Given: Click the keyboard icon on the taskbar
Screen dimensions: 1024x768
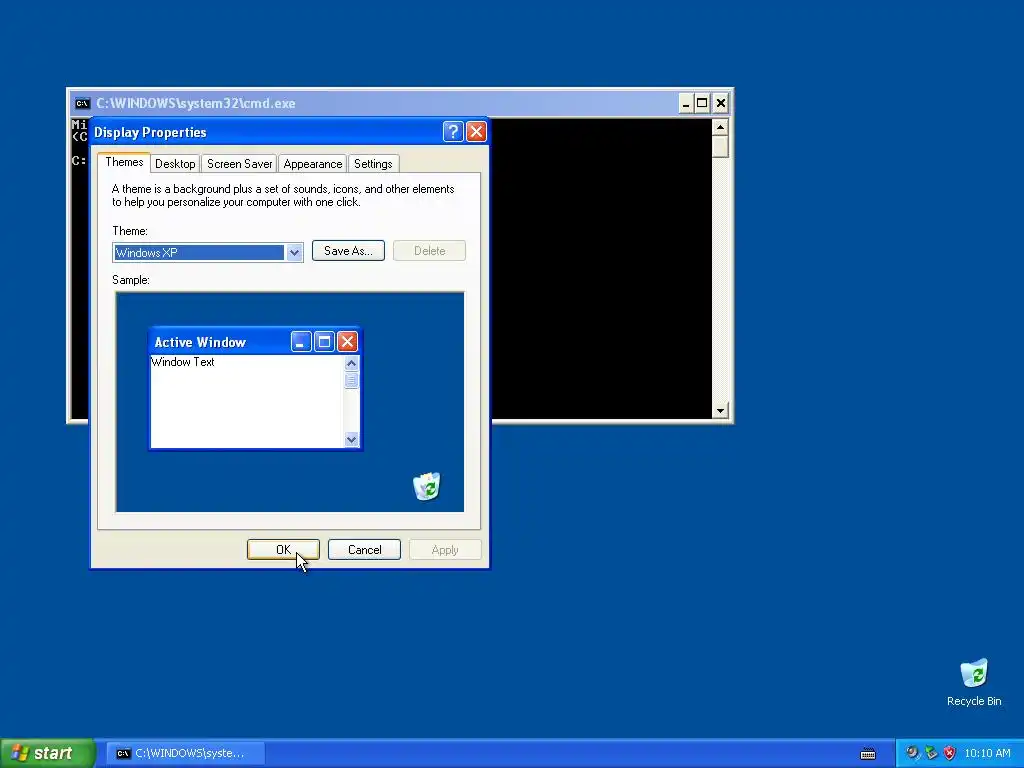Looking at the screenshot, I should 868,754.
